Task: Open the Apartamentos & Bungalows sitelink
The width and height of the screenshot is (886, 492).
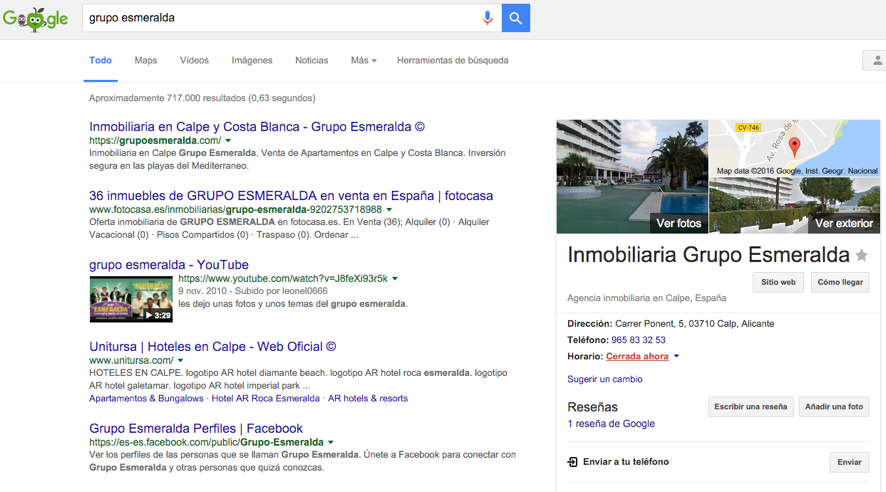Action: pos(146,398)
